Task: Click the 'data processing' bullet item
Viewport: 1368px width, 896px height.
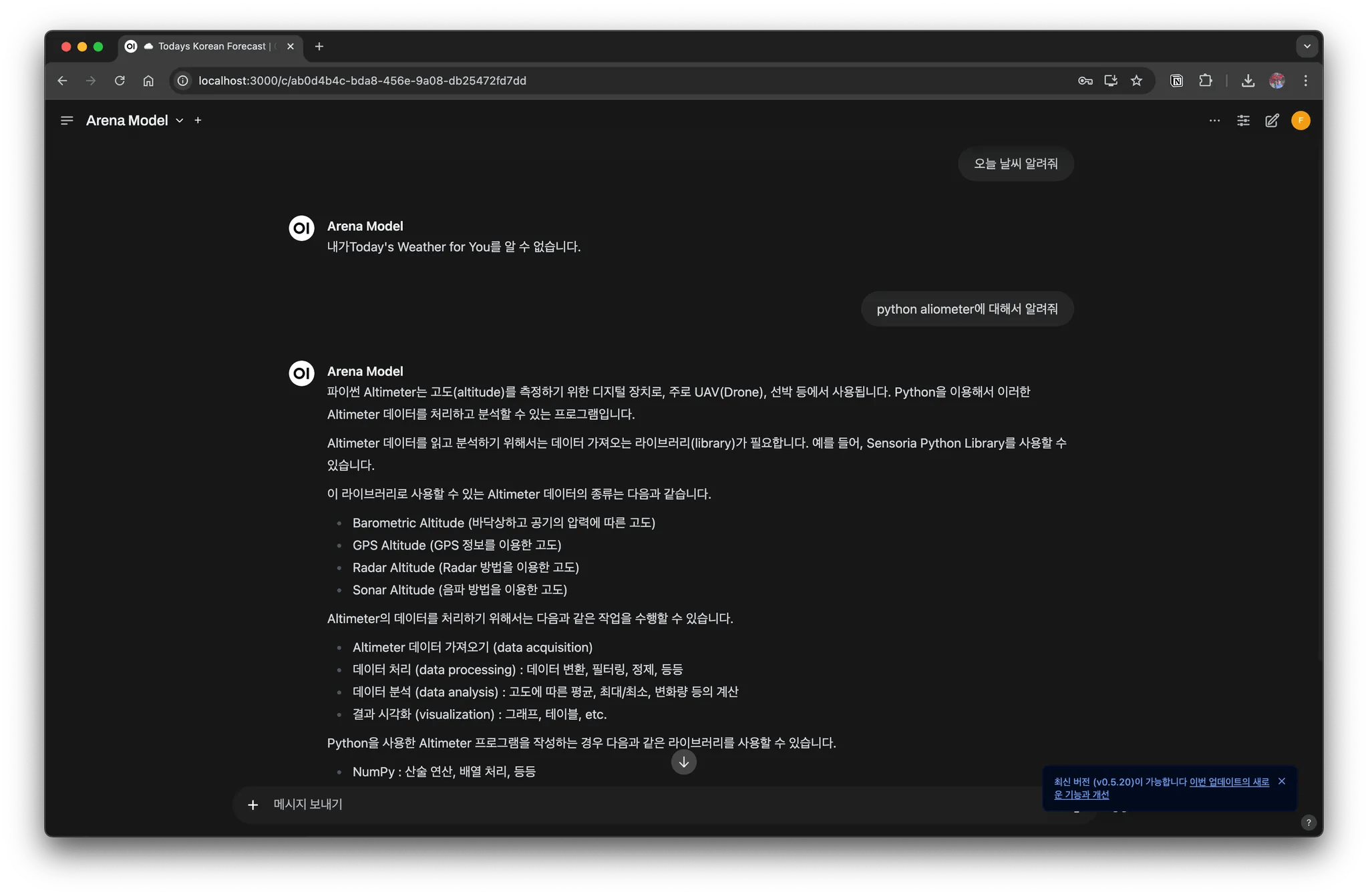Action: 518,670
